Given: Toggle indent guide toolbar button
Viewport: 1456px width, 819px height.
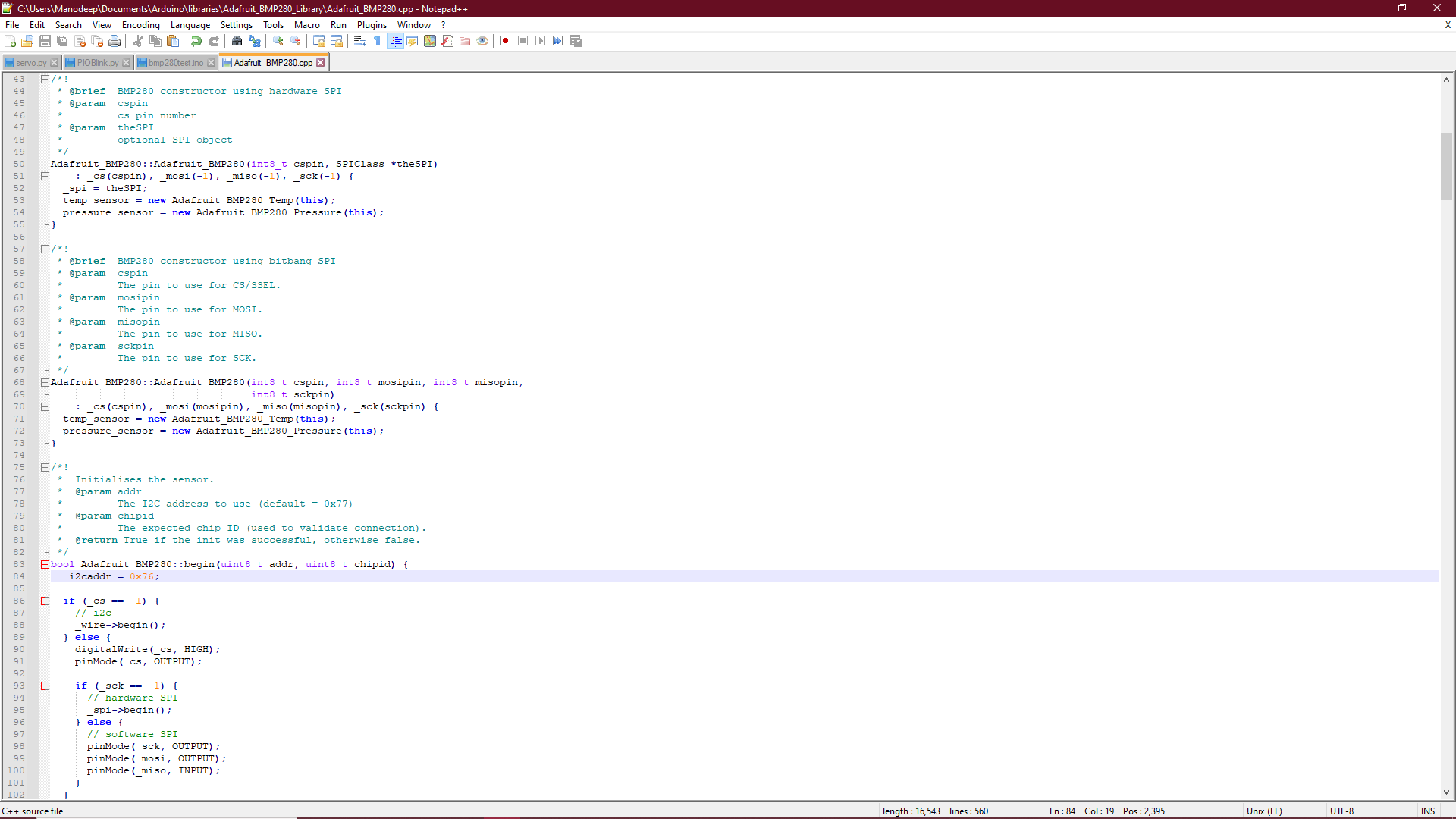Looking at the screenshot, I should pos(395,41).
